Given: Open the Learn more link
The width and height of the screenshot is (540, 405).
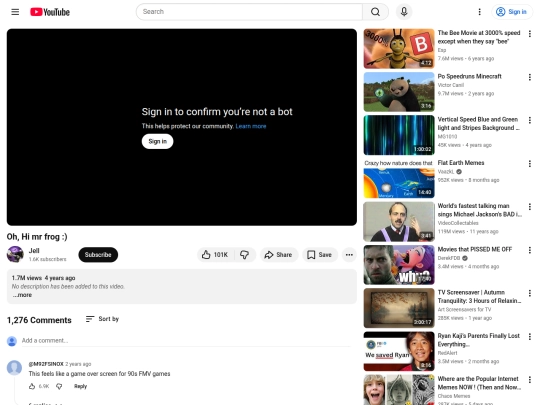Looking at the screenshot, I should point(251,126).
